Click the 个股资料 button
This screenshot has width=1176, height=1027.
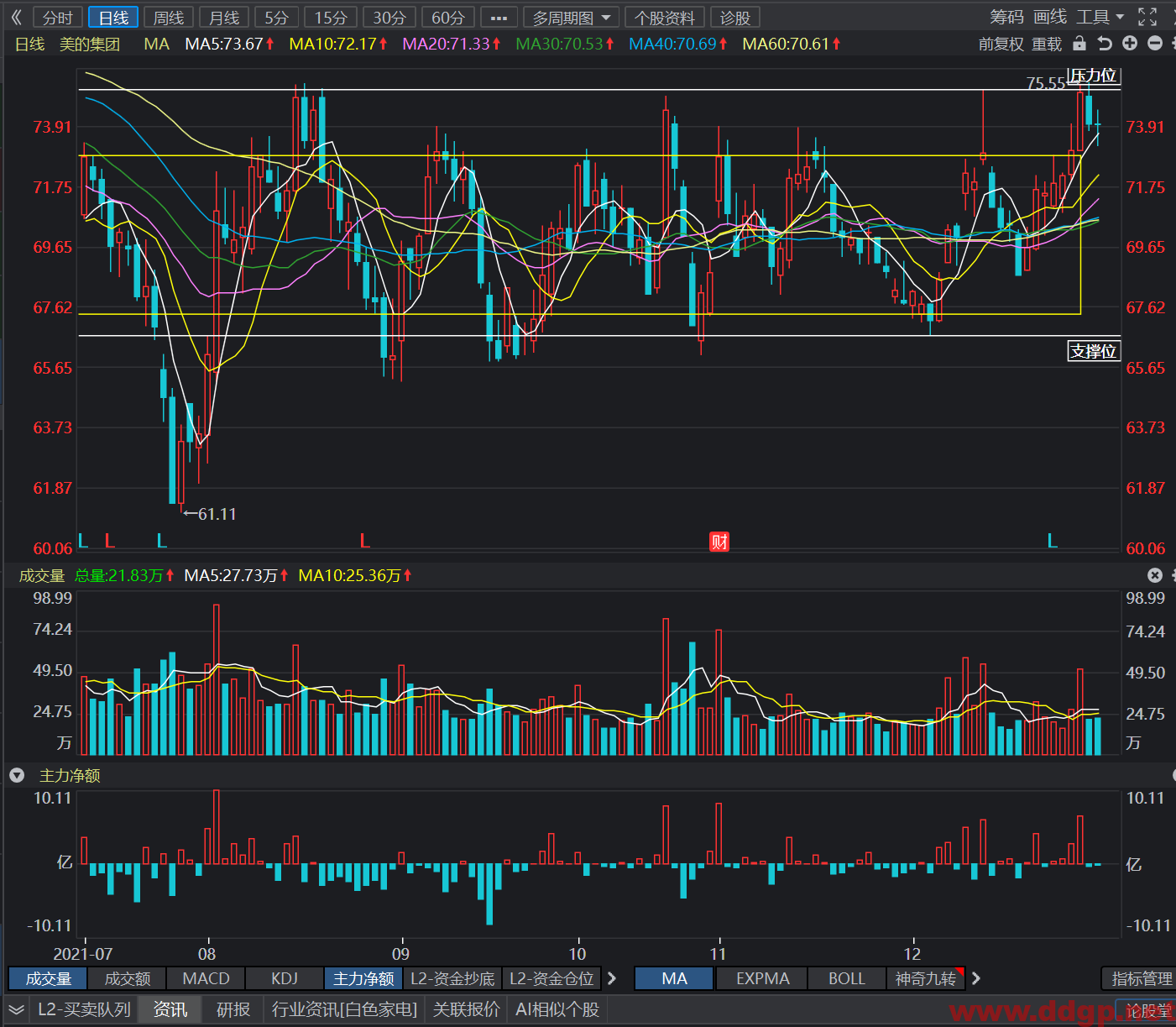(x=665, y=18)
